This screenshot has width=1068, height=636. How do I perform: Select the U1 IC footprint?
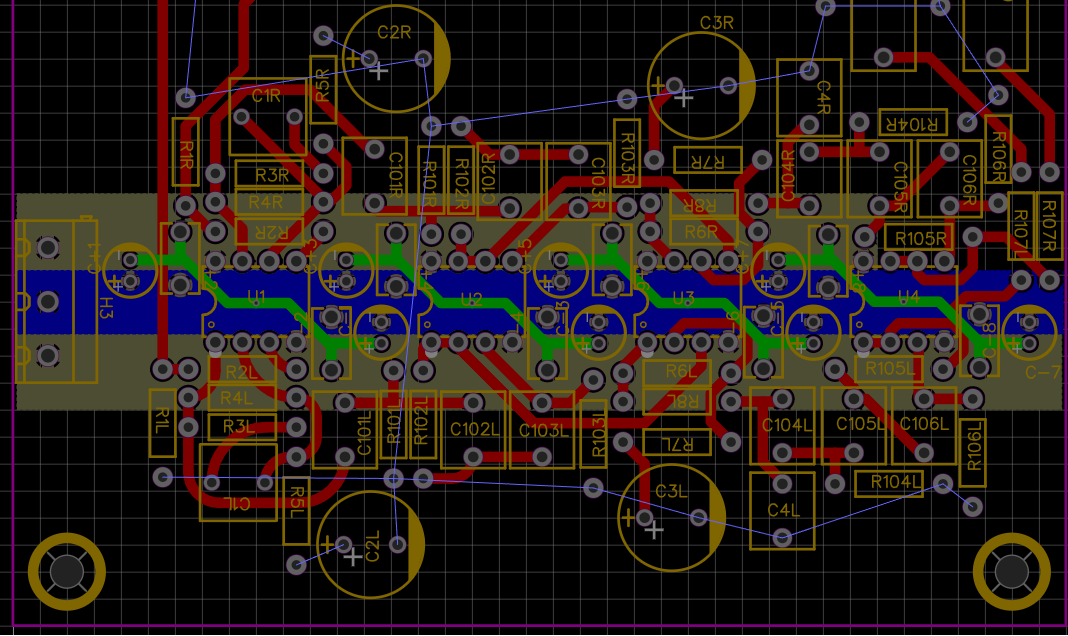[x=255, y=301]
